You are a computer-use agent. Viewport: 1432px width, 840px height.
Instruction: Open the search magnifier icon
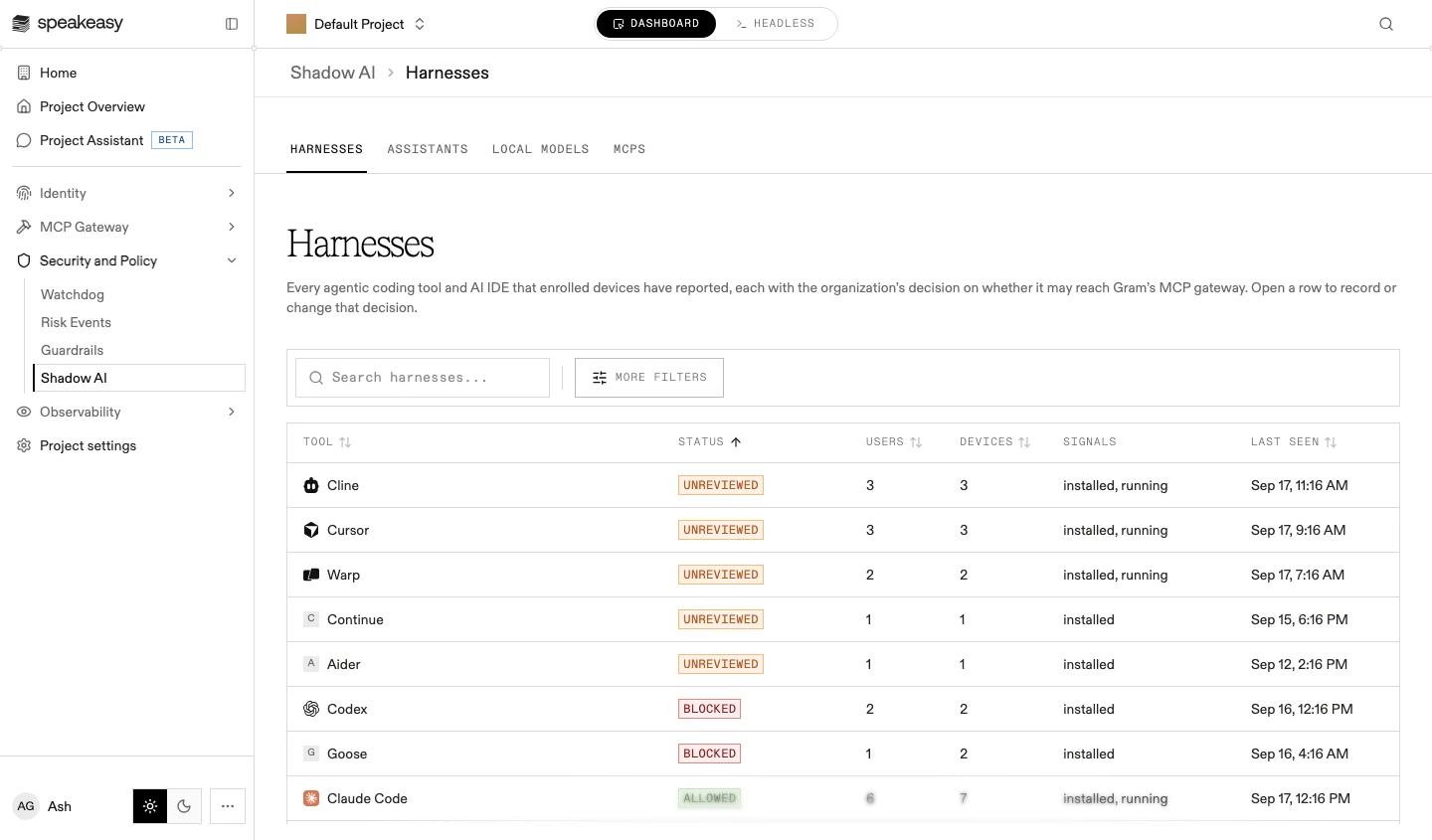point(1386,24)
